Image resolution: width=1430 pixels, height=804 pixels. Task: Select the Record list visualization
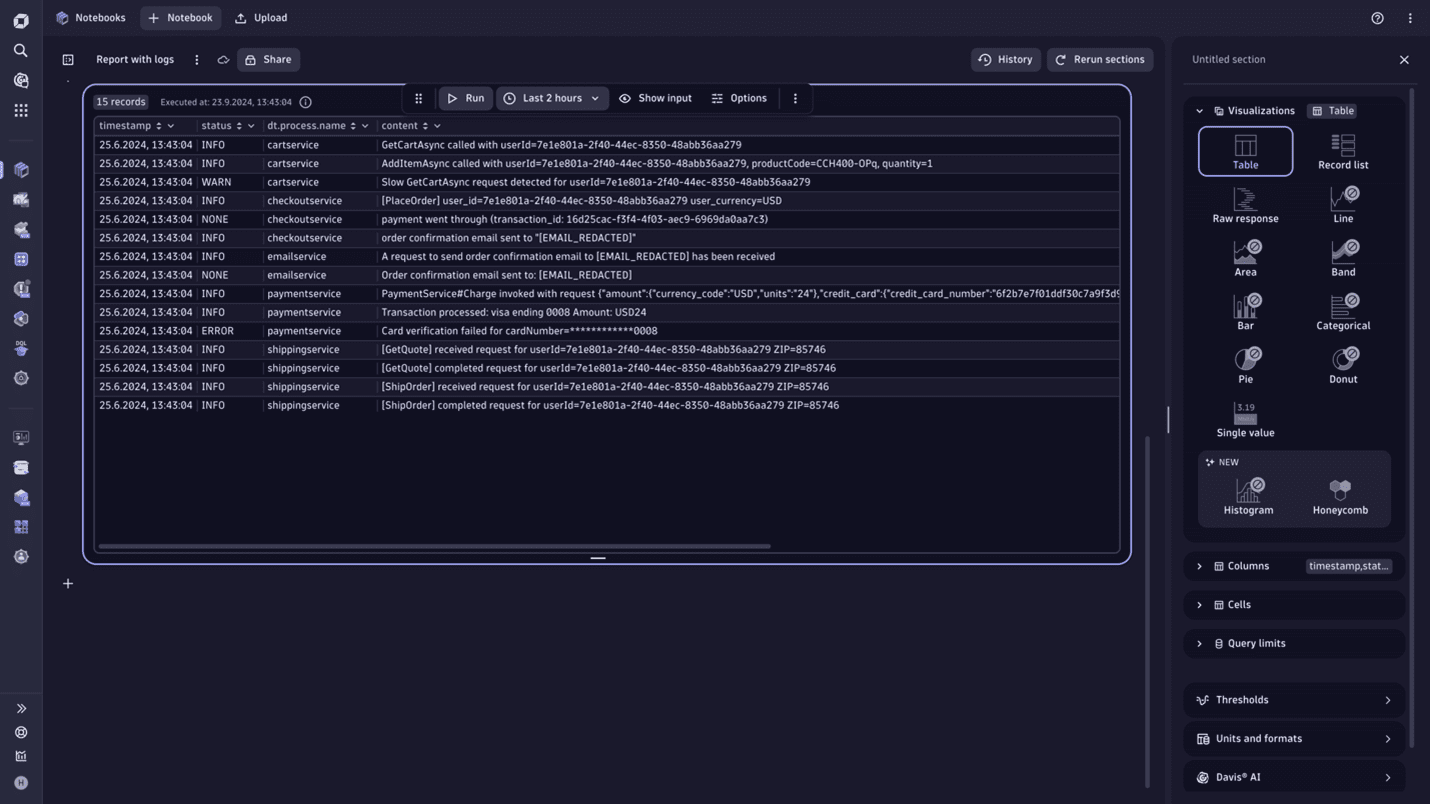[1343, 152]
